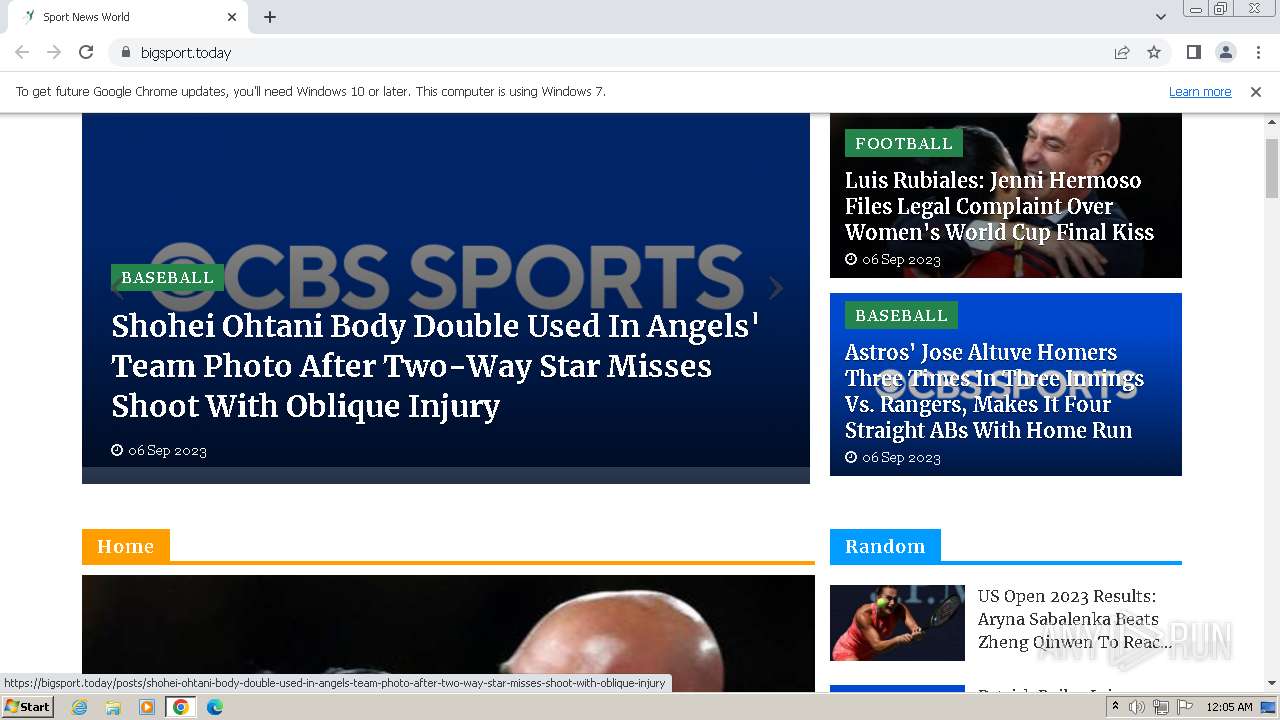This screenshot has height=720, width=1280.
Task: Open Windows Media Player taskbar icon
Action: 147,707
